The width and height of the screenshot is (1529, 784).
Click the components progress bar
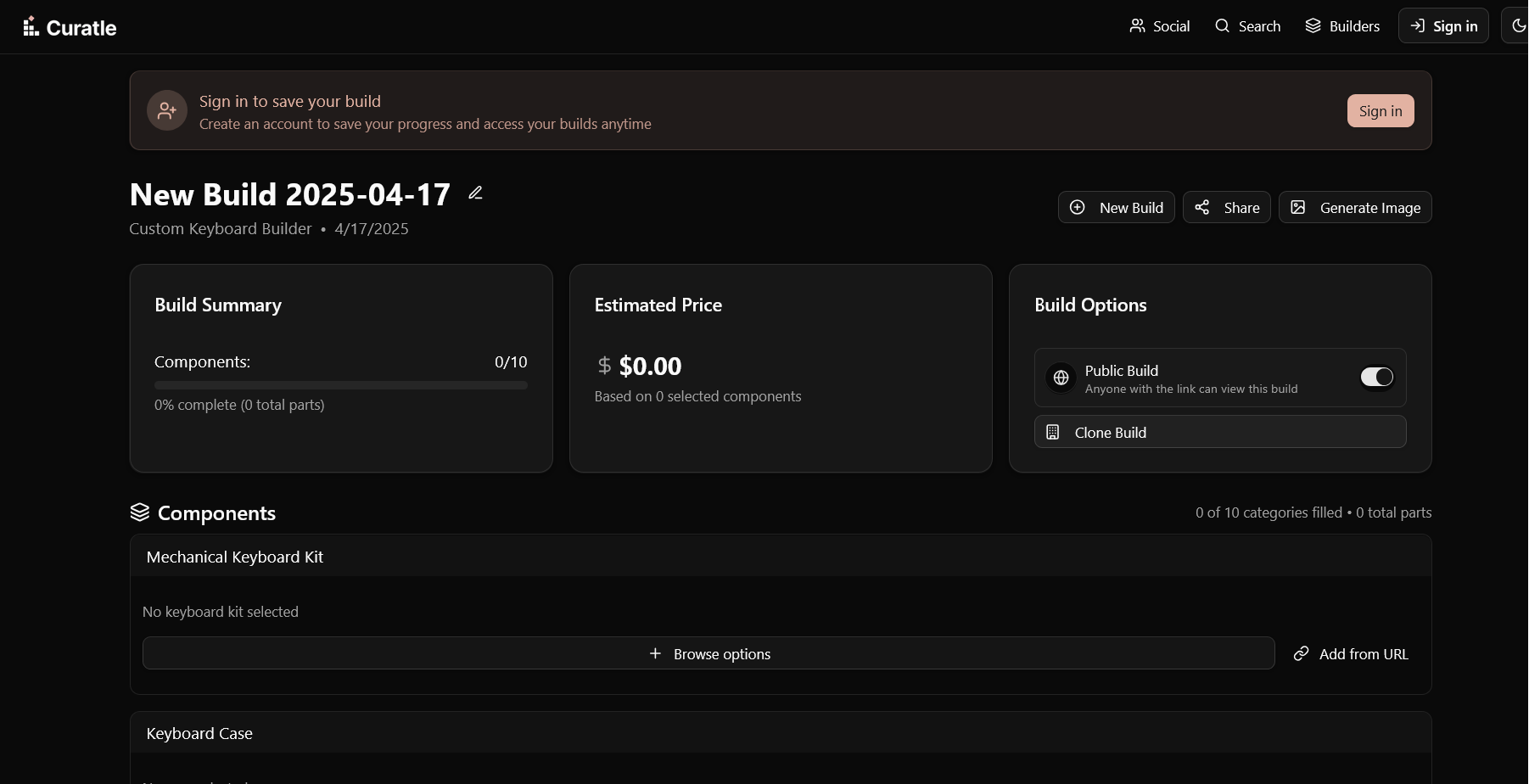pos(341,385)
